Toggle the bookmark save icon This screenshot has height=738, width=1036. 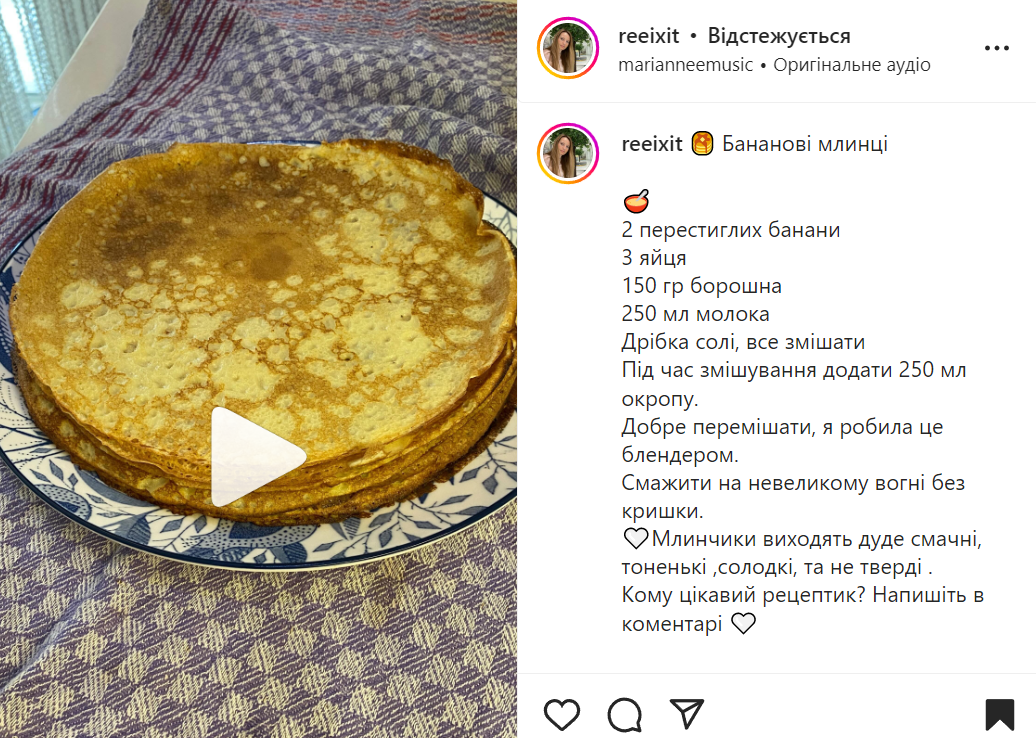(x=1000, y=715)
